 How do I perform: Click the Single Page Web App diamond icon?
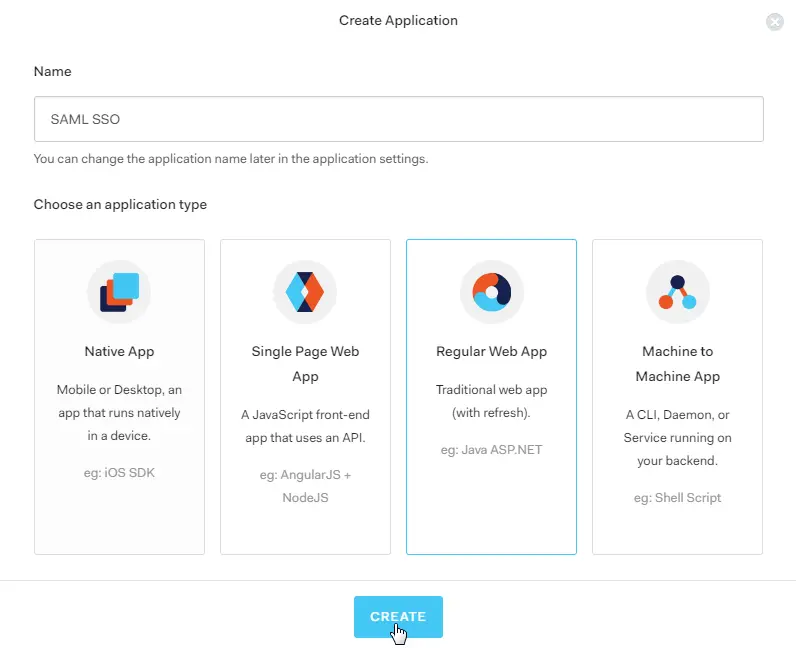tap(305, 292)
